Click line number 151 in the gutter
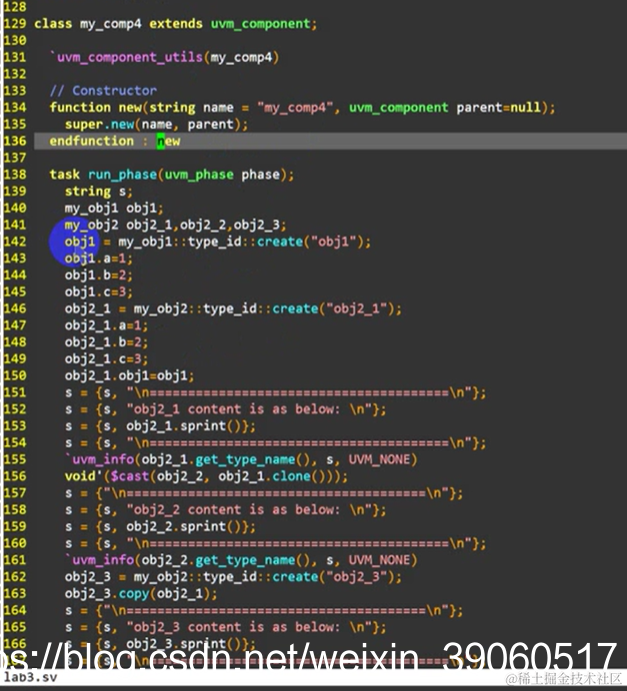 [15, 392]
